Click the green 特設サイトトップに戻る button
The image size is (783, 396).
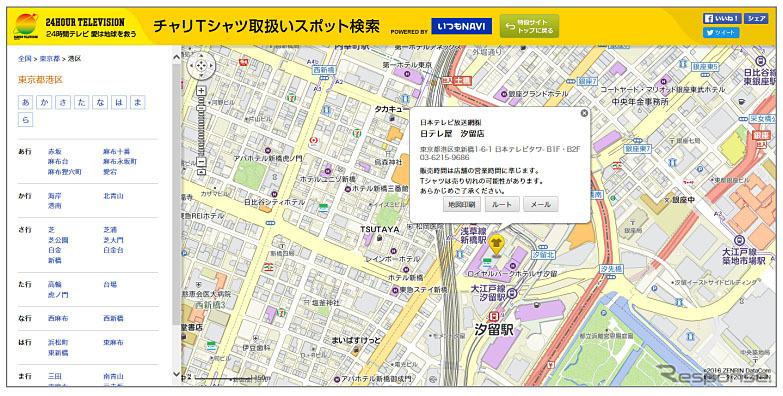pos(529,26)
